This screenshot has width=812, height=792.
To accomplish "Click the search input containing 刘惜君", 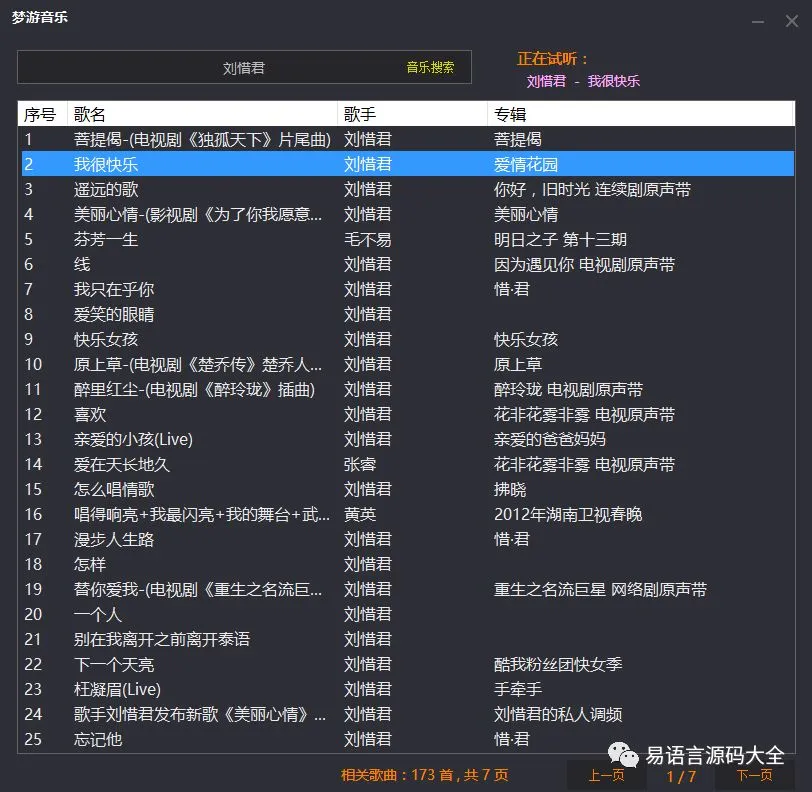I will point(243,67).
